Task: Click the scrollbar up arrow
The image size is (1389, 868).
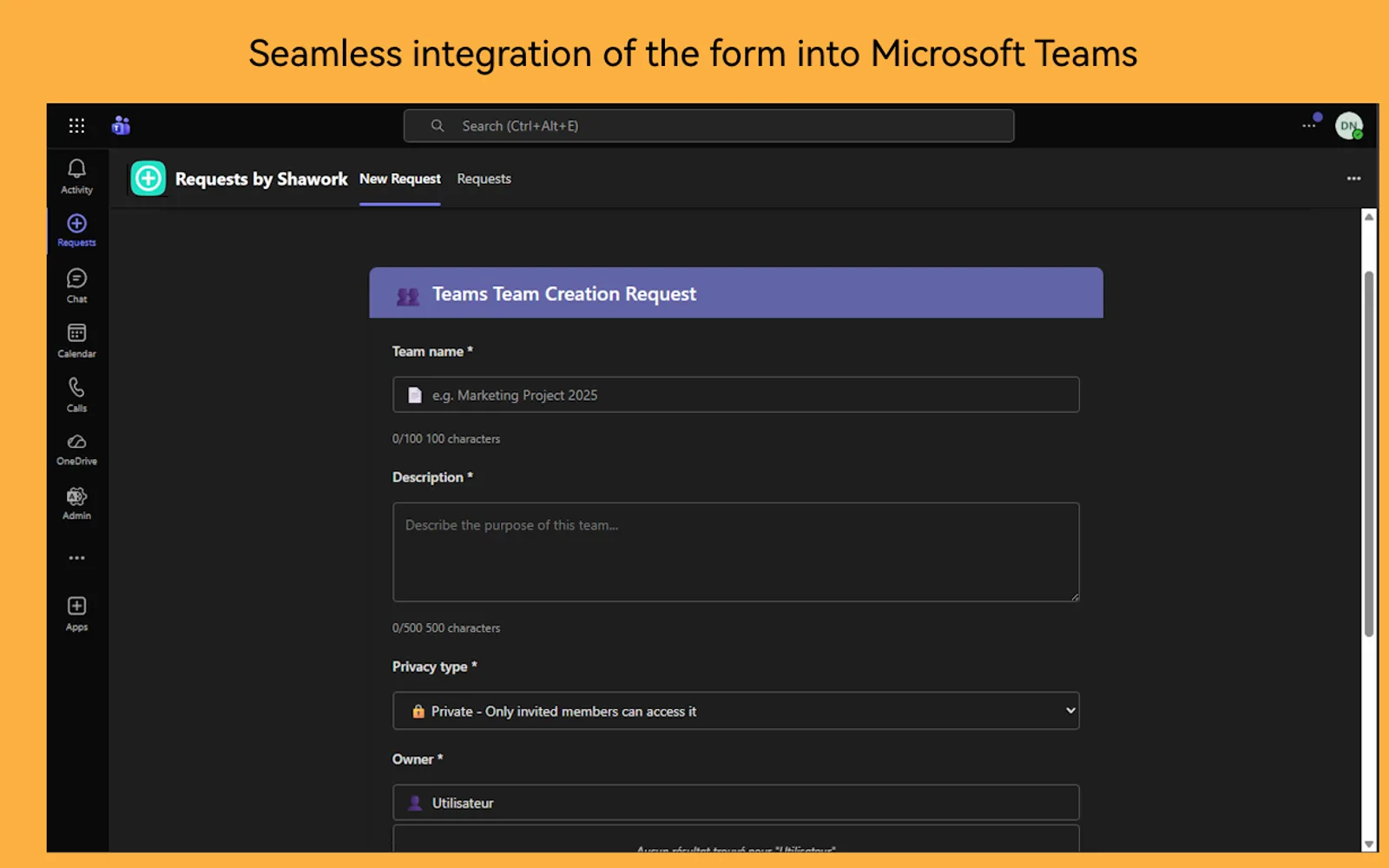Action: (1369, 217)
